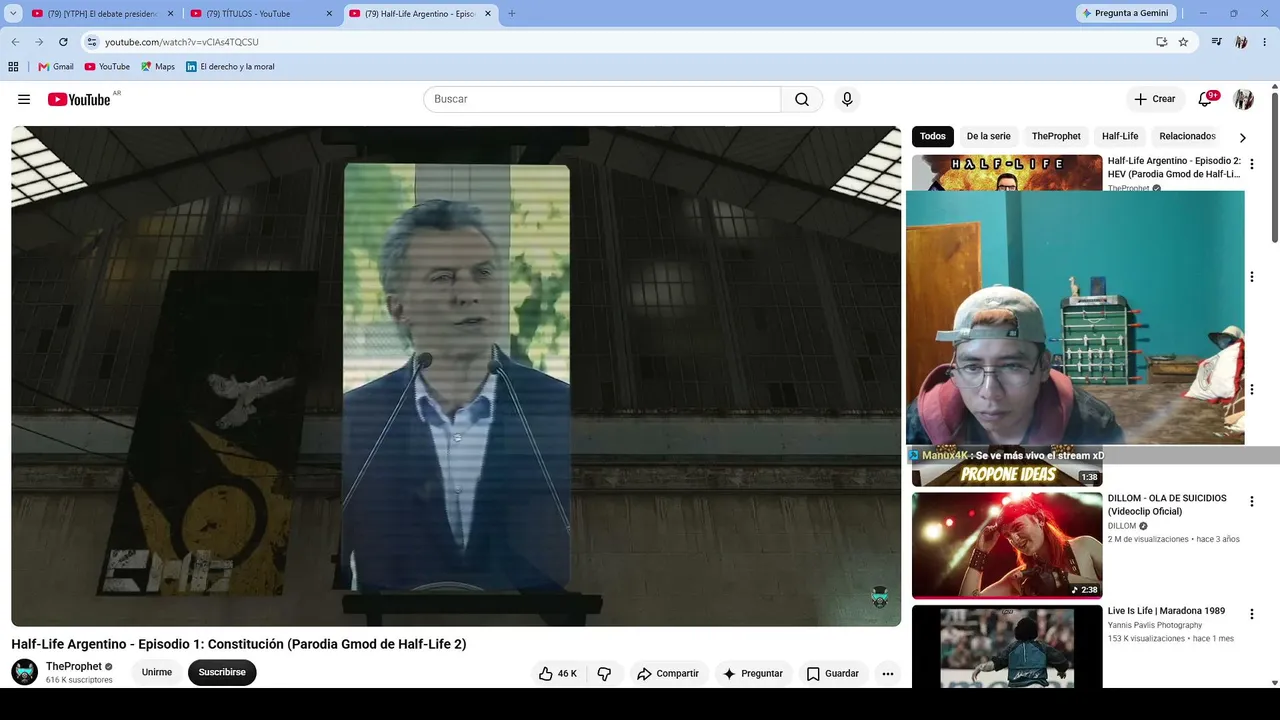This screenshot has height=720, width=1280.
Task: Click the install app icon in address bar
Action: 1161,42
